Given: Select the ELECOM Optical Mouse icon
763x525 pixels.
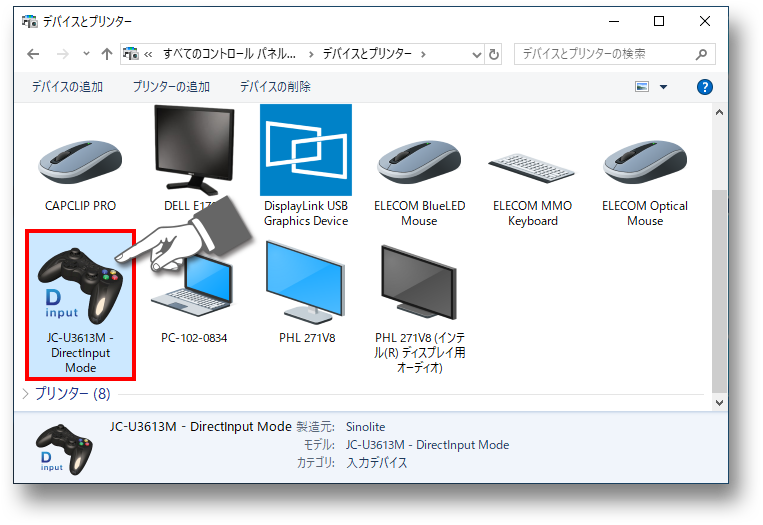Looking at the screenshot, I should (x=645, y=163).
